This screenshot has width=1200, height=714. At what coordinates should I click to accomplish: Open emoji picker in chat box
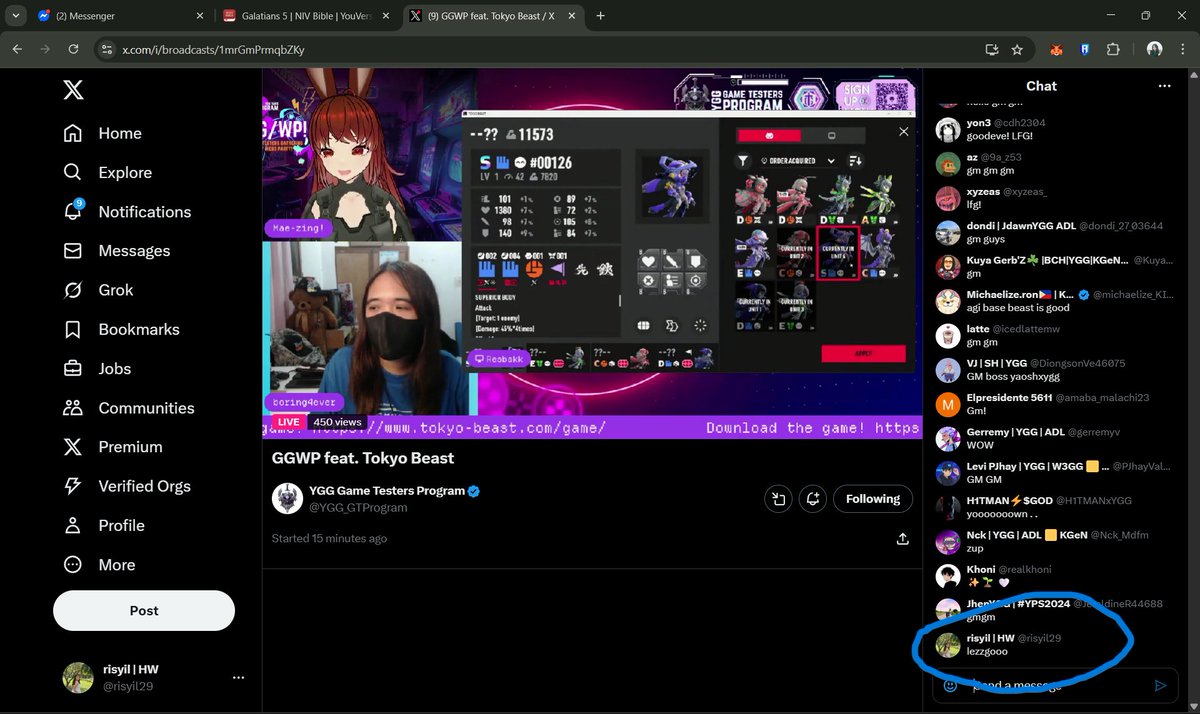coord(950,686)
